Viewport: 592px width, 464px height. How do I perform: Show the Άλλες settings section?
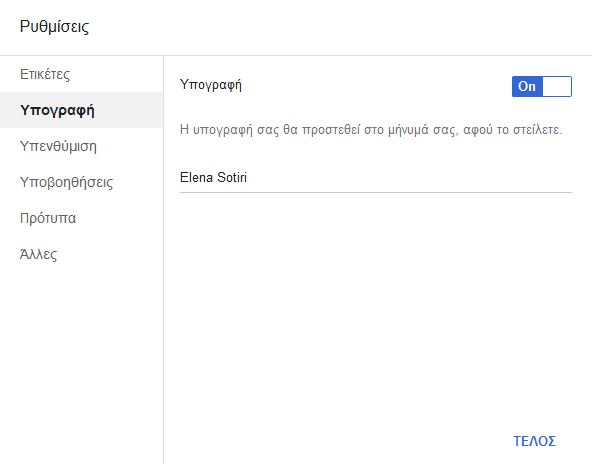pos(82,254)
